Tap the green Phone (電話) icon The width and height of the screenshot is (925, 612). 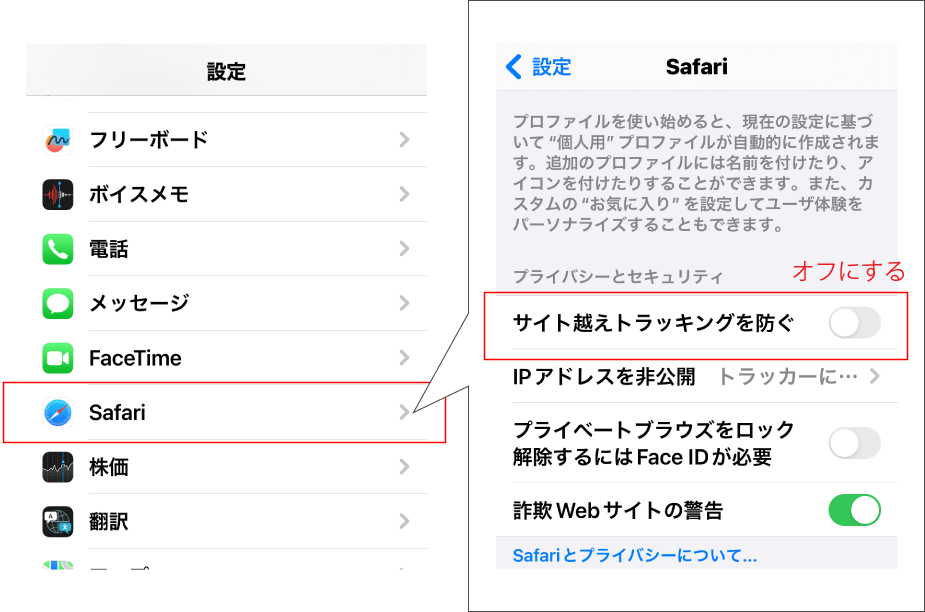pyautogui.click(x=58, y=249)
